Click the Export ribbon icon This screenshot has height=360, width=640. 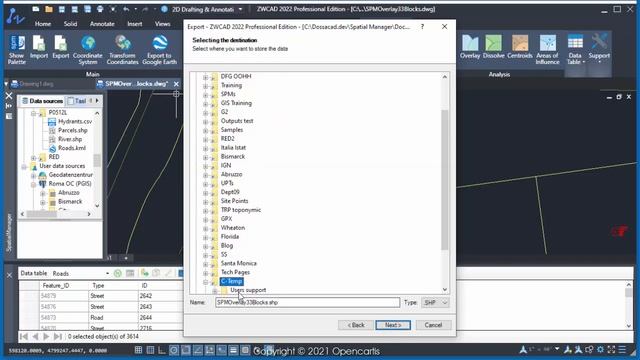click(60, 47)
